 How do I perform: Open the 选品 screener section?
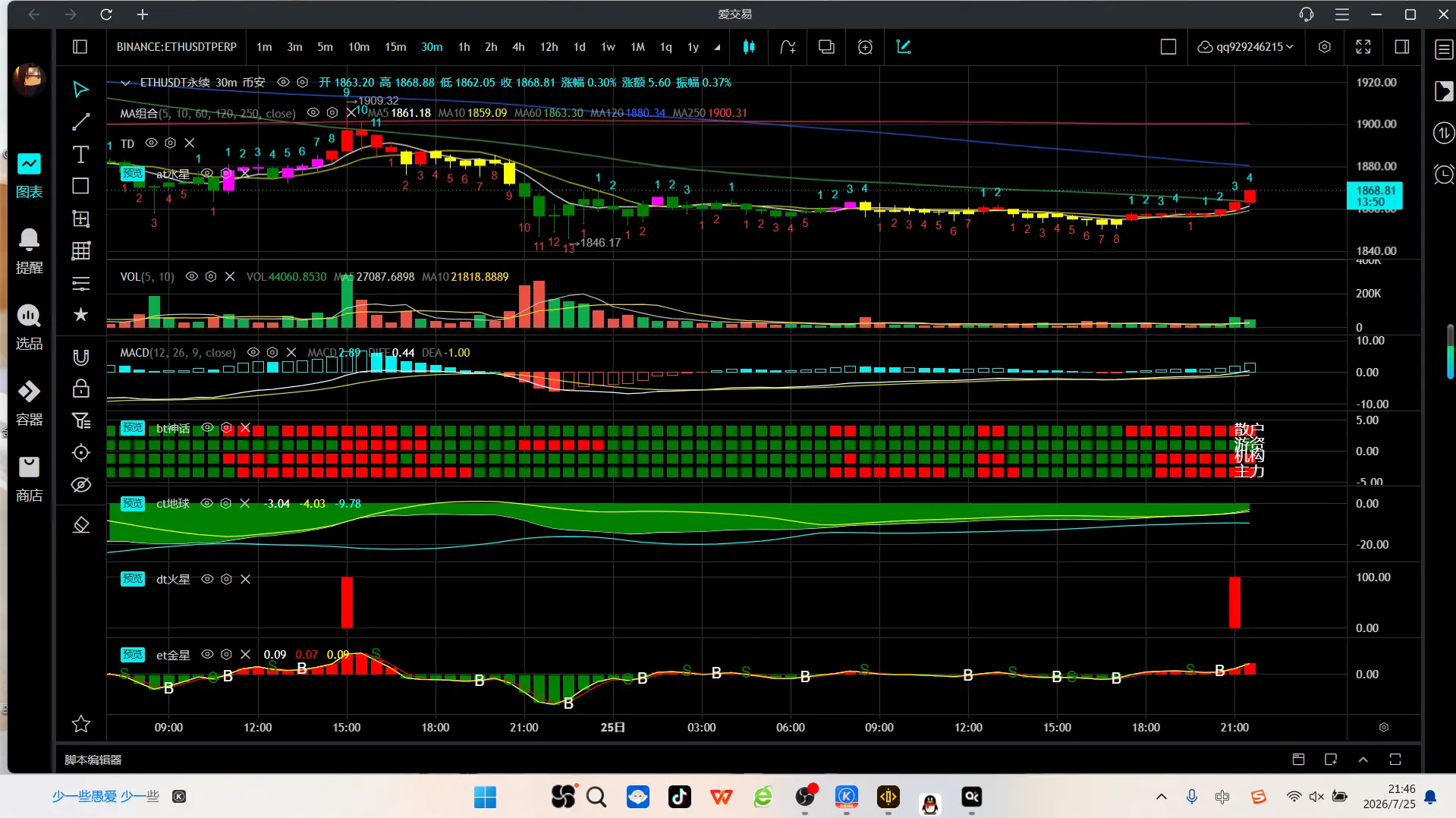point(29,328)
